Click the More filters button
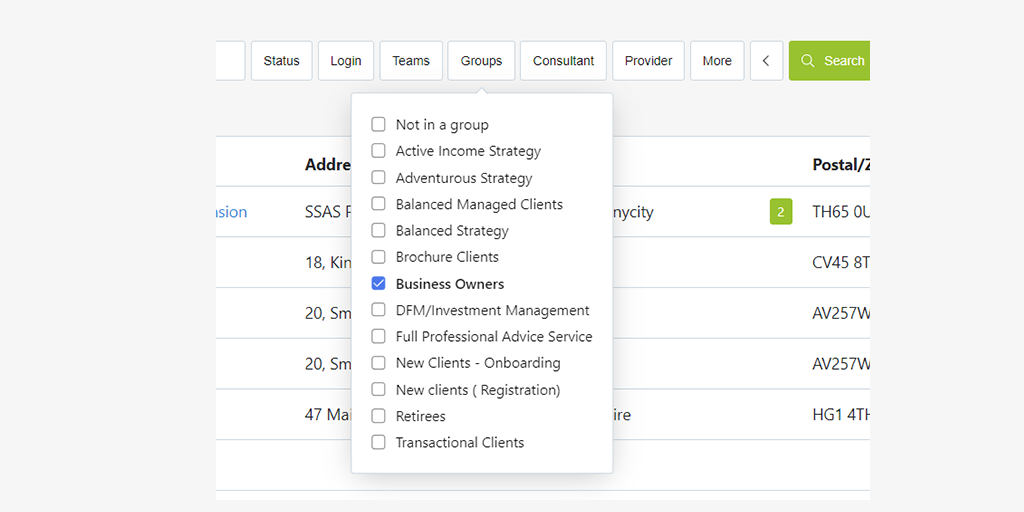The width and height of the screenshot is (1024, 512). click(717, 61)
